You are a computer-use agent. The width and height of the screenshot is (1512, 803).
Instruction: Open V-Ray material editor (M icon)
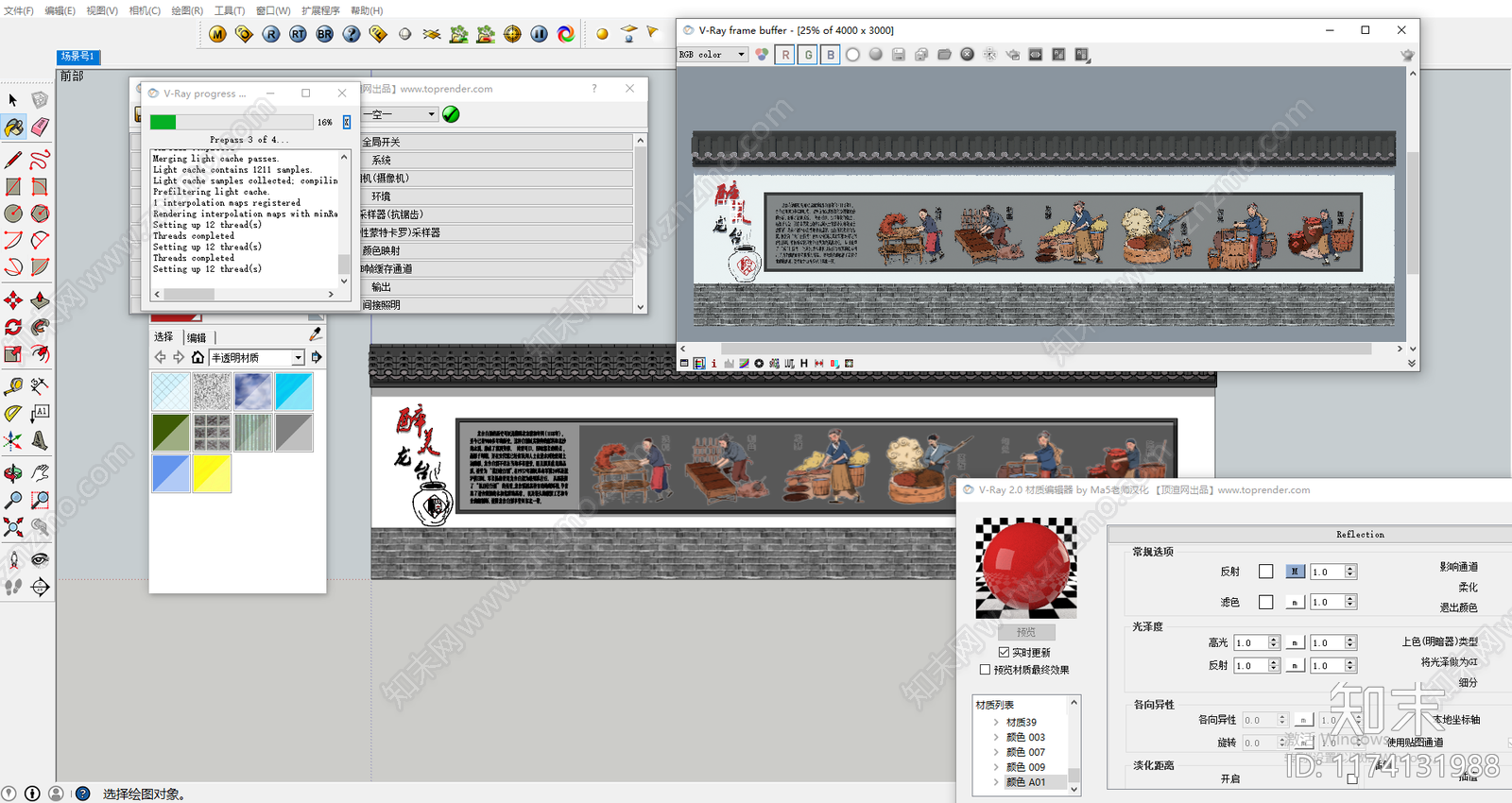coord(217,34)
